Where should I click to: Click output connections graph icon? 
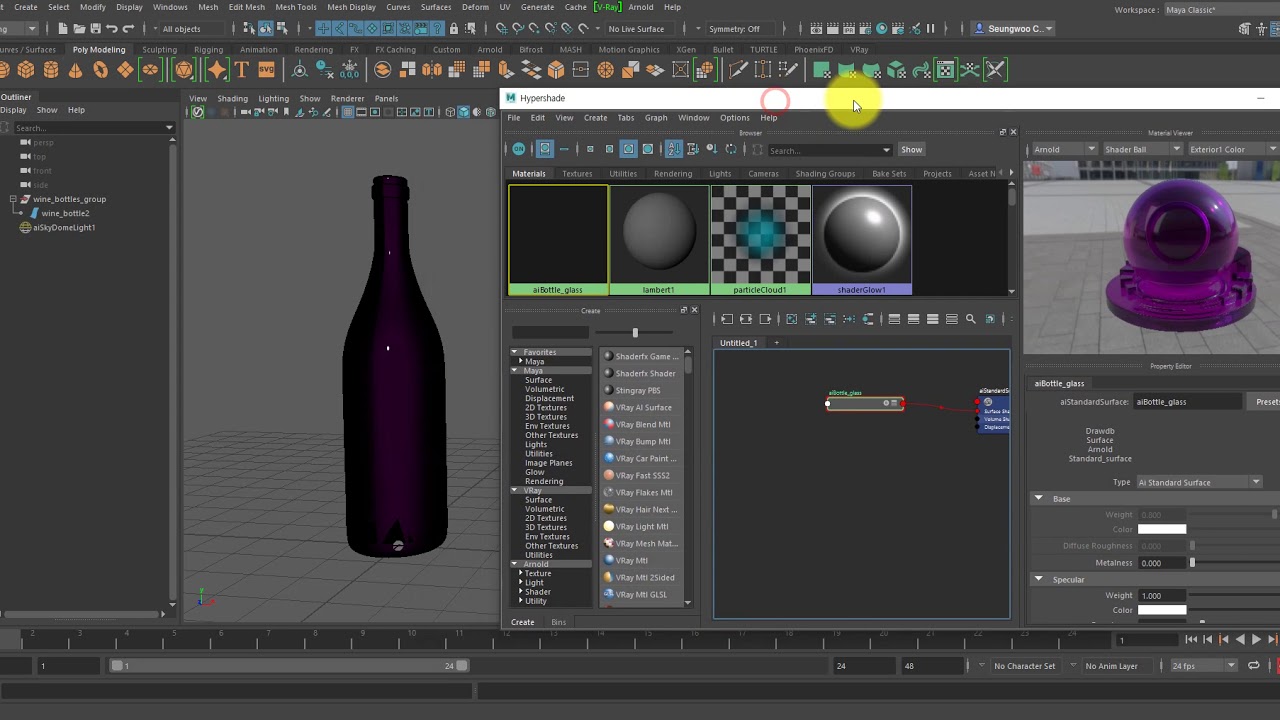pyautogui.click(x=765, y=319)
